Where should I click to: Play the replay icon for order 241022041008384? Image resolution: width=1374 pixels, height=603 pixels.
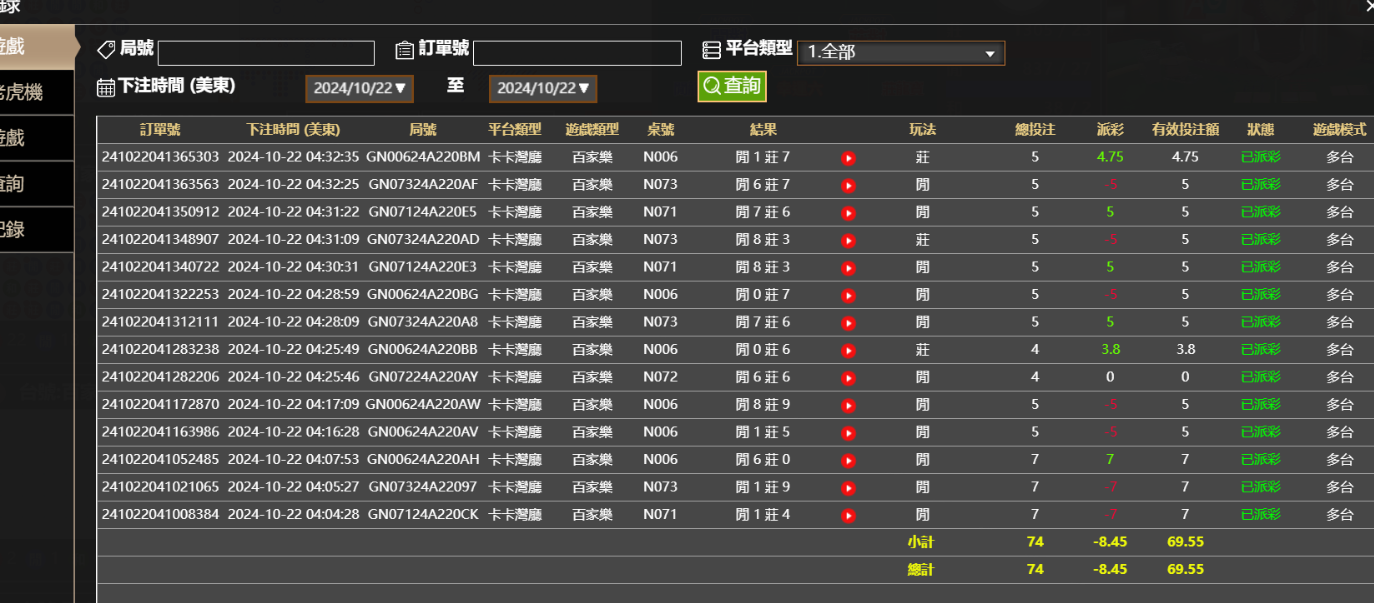(x=849, y=514)
